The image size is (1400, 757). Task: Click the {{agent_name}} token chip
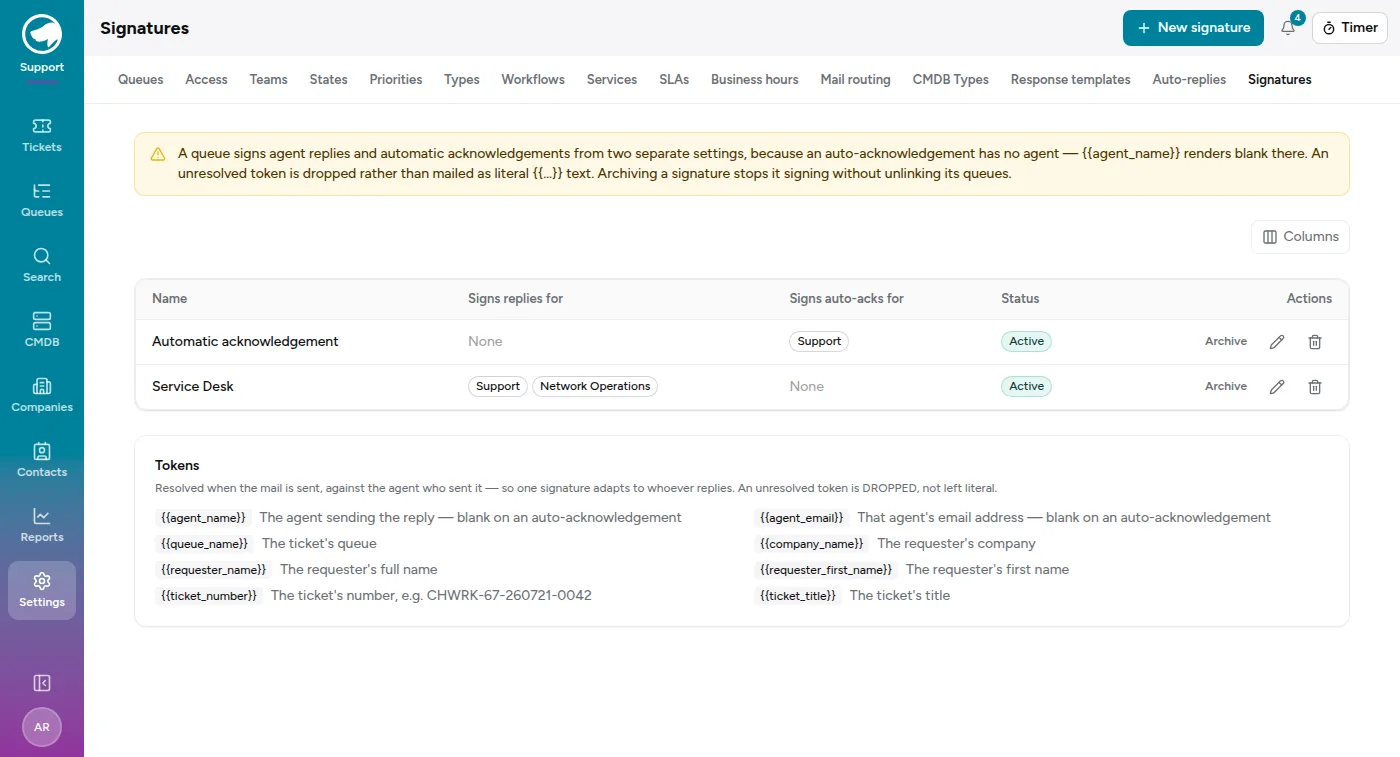click(203, 518)
